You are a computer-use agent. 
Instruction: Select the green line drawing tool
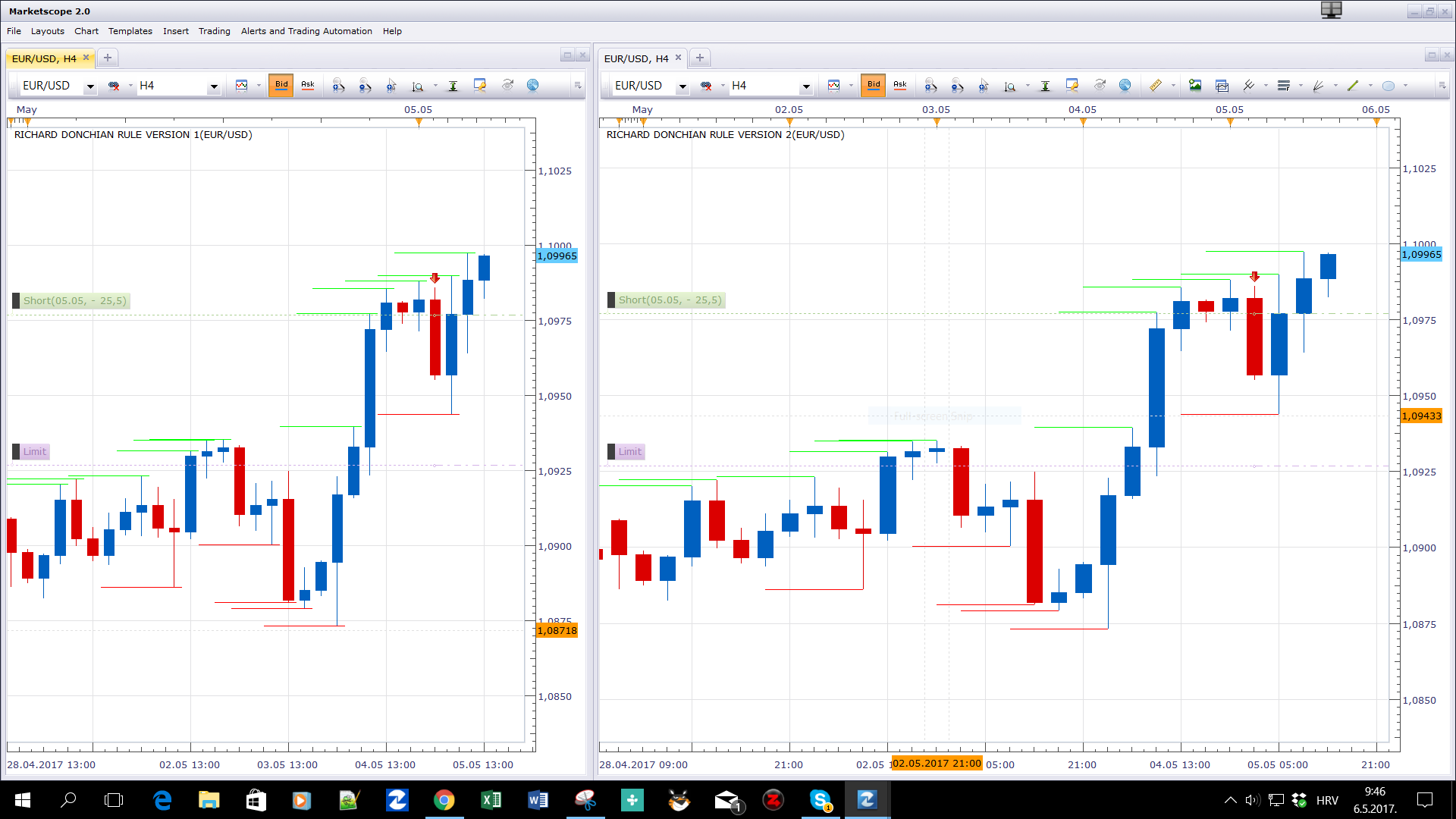coord(1353,86)
